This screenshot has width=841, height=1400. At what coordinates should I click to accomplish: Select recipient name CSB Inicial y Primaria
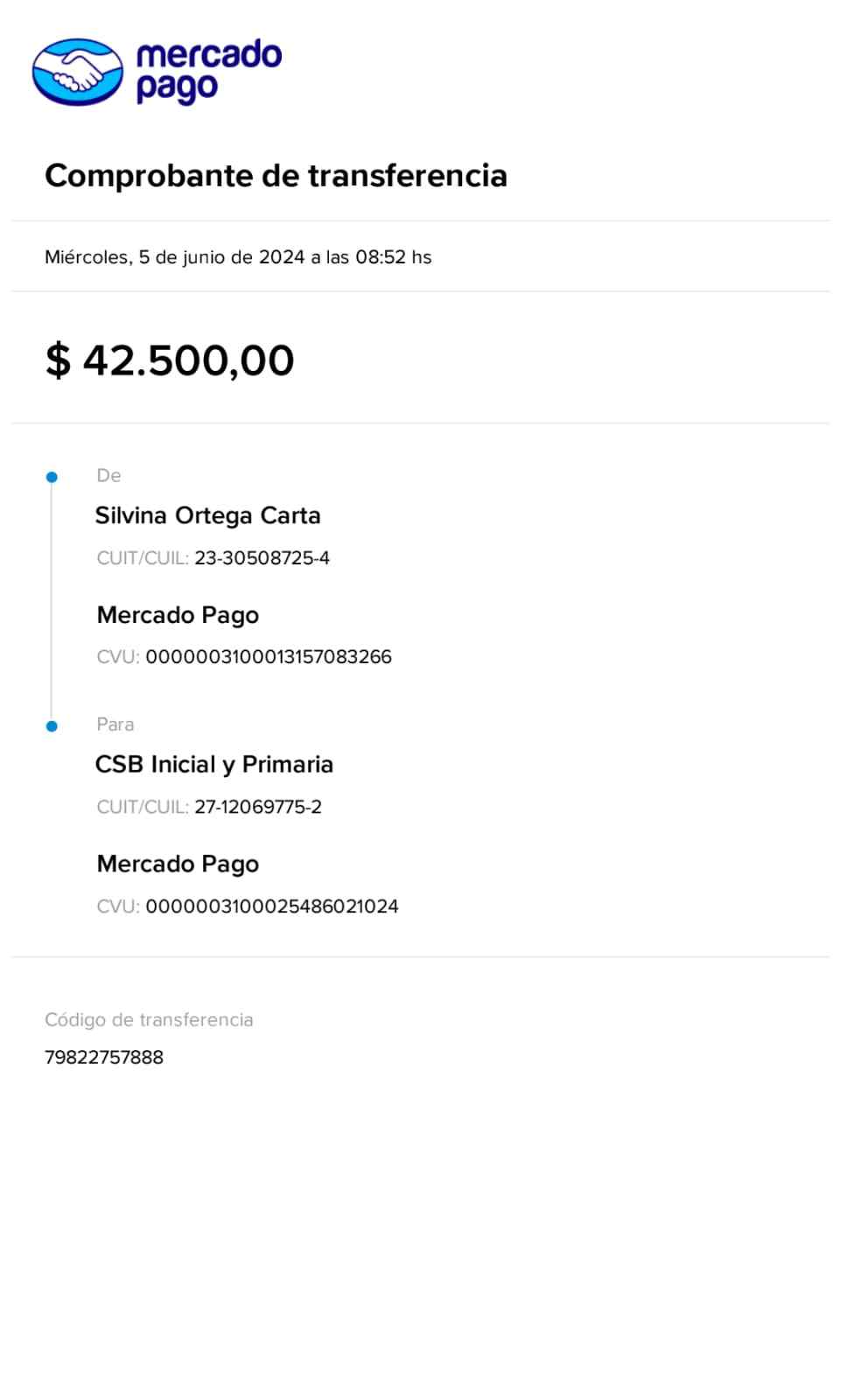[214, 764]
